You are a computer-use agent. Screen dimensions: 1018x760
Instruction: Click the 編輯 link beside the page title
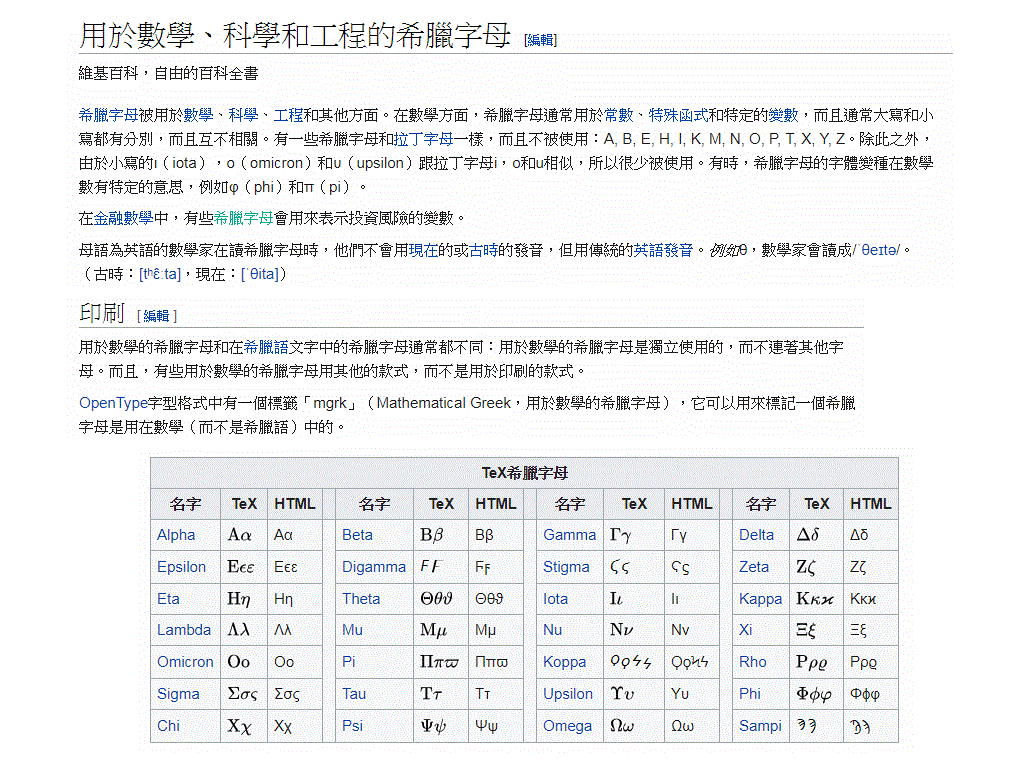click(x=540, y=40)
